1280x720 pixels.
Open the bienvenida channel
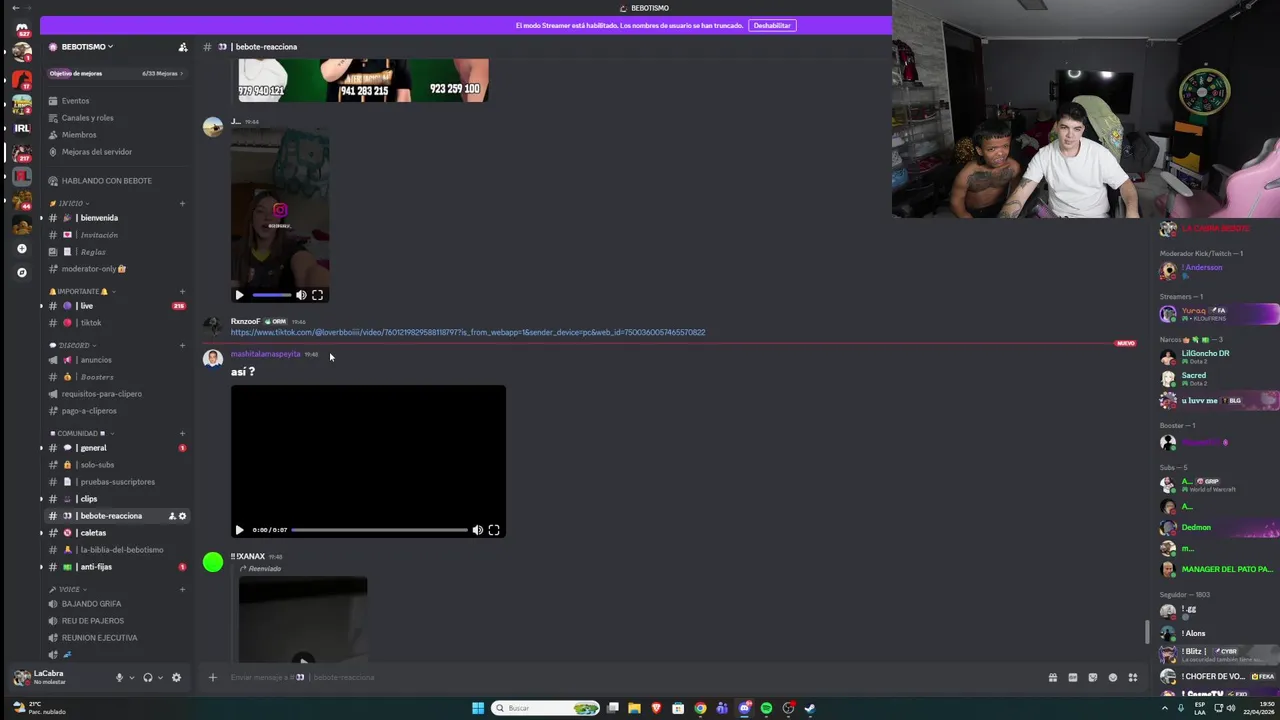point(98,218)
